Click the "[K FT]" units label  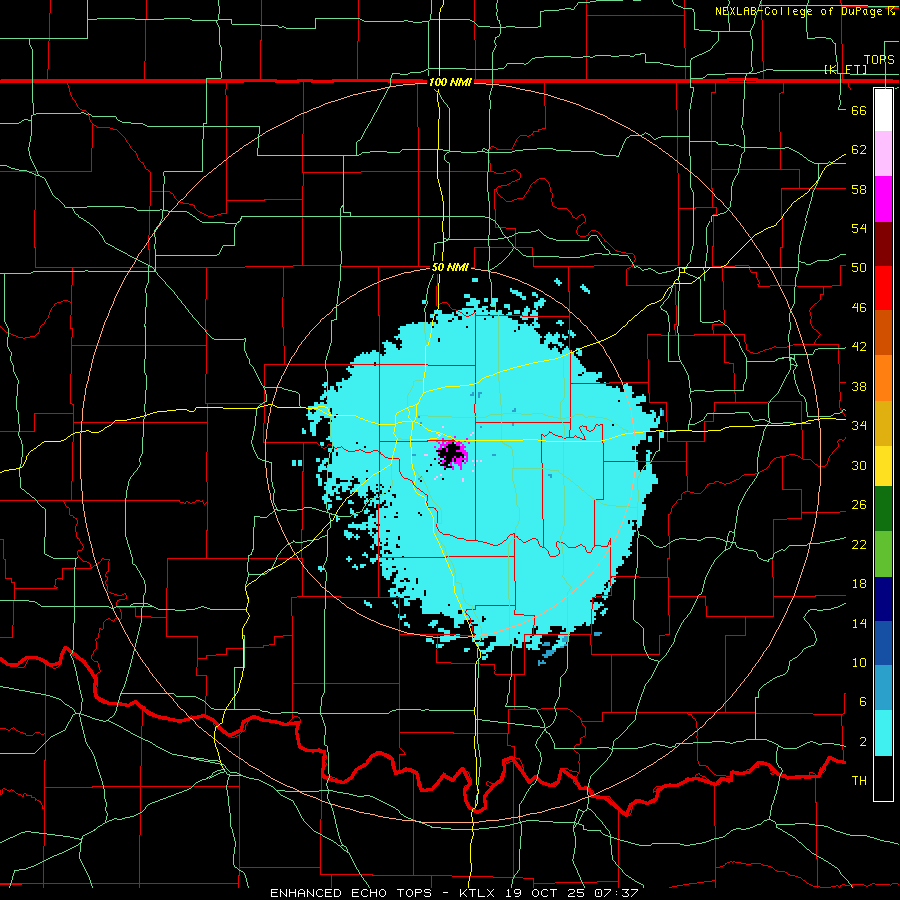tap(845, 69)
